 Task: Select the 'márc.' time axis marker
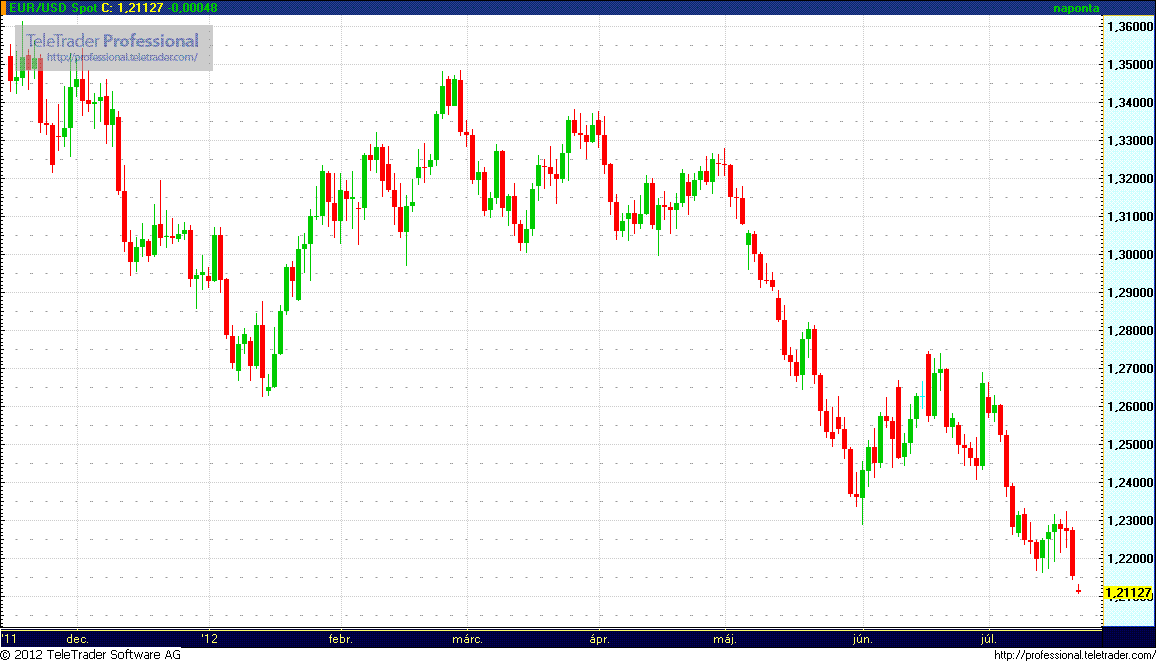click(x=468, y=638)
